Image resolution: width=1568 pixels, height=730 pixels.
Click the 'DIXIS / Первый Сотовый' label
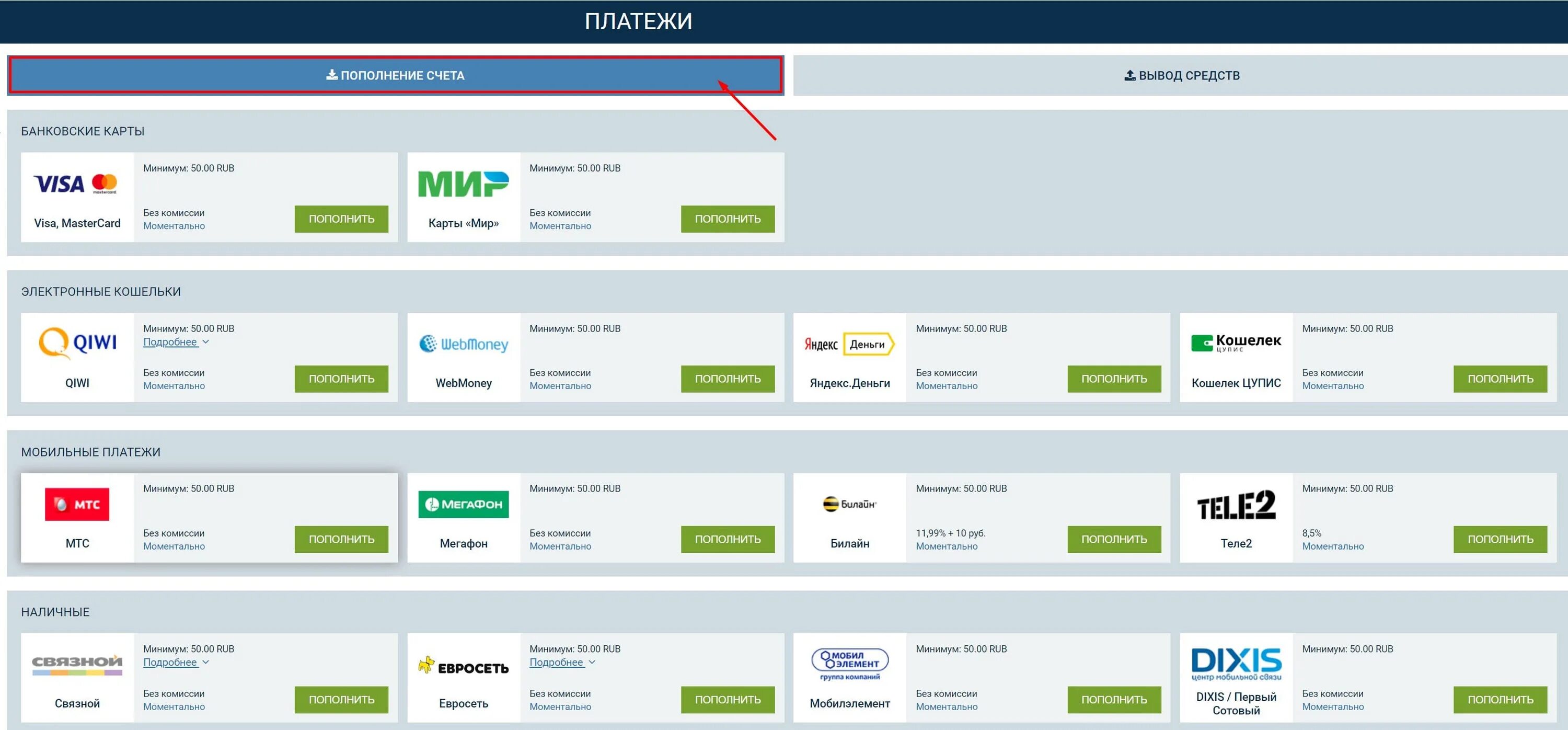(x=1236, y=703)
